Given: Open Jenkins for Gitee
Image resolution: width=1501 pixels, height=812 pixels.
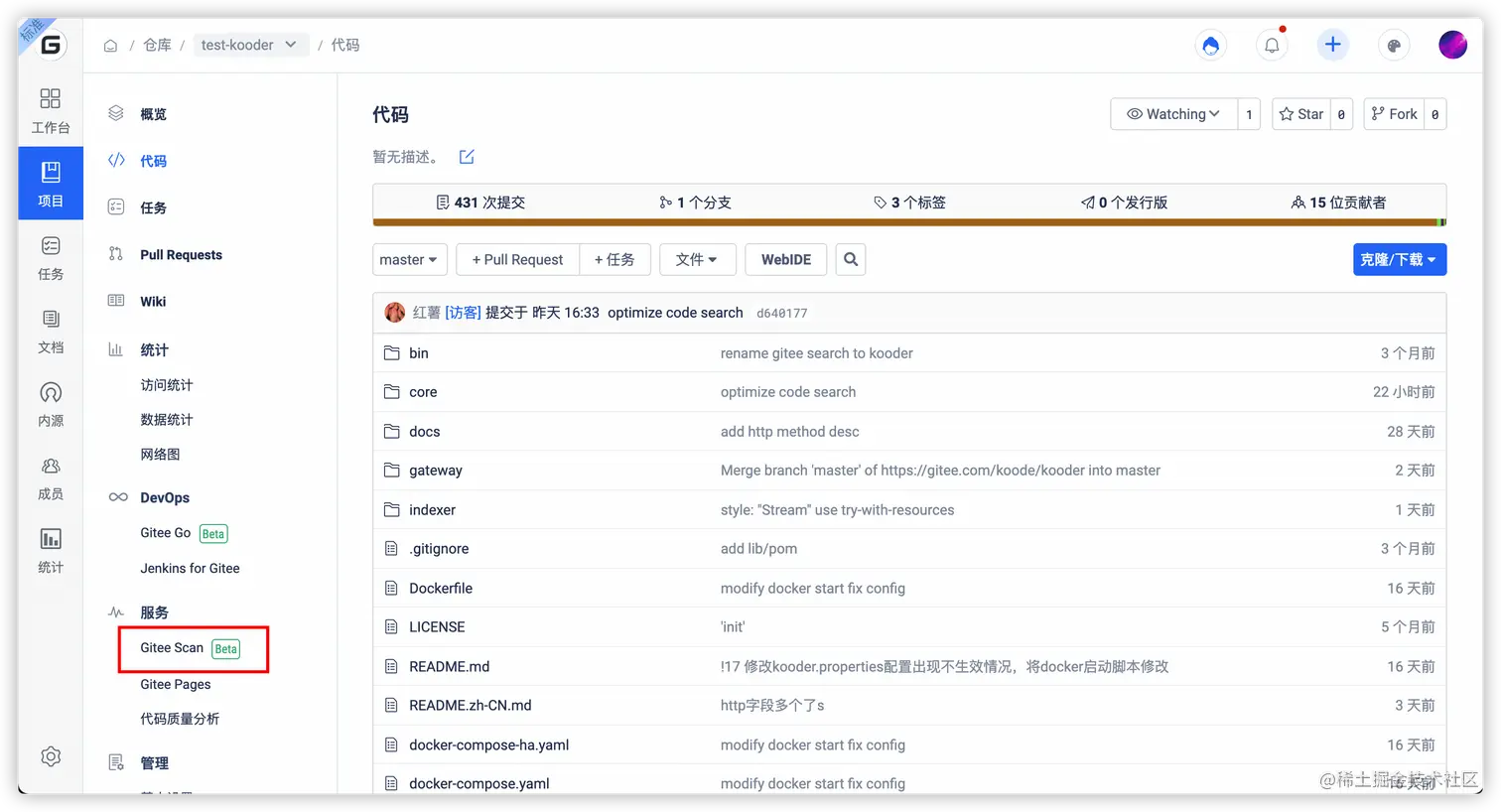Looking at the screenshot, I should tap(190, 569).
